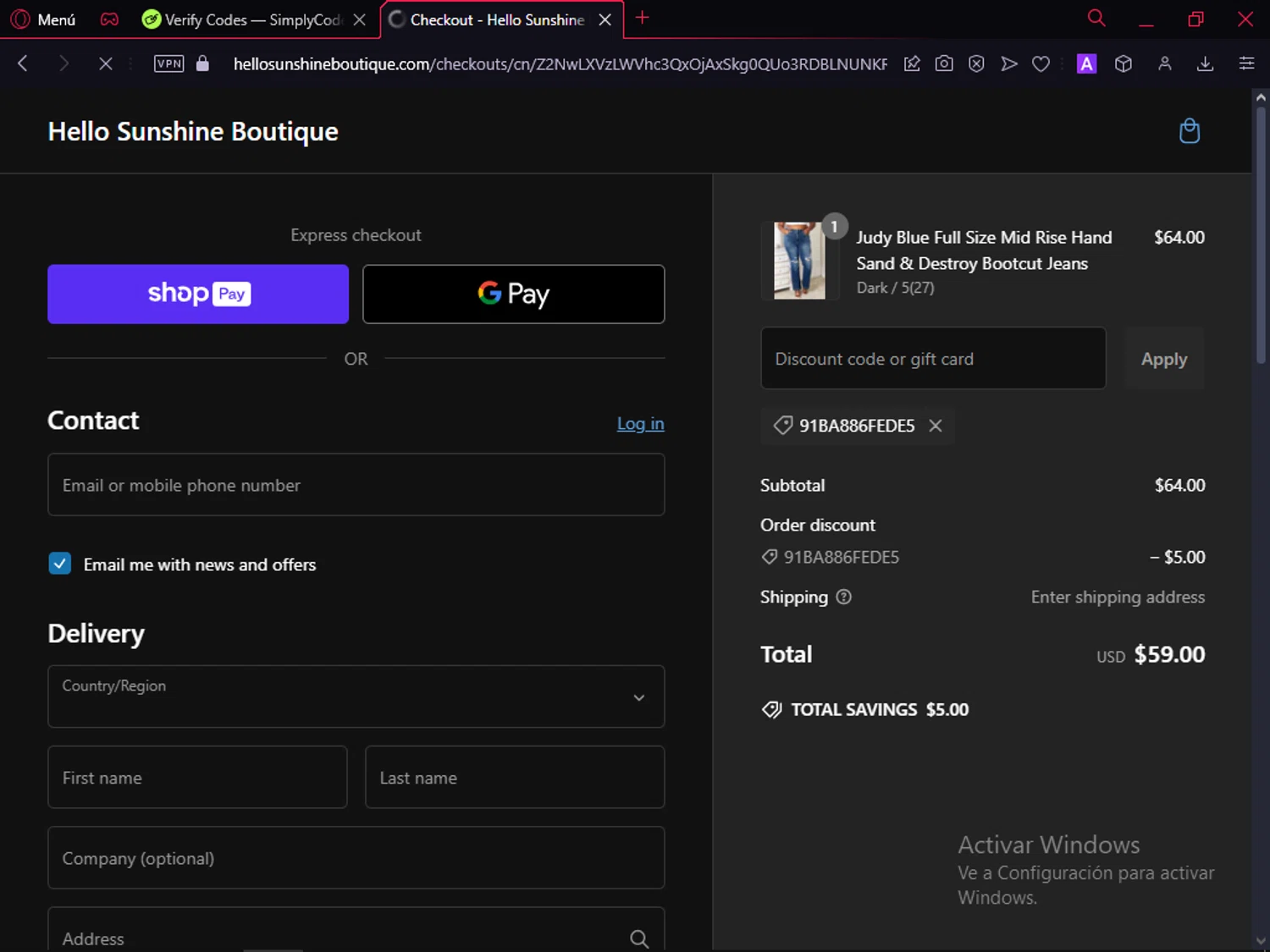
Task: Click the Judy Blue jeans product thumbnail
Action: pyautogui.click(x=800, y=261)
